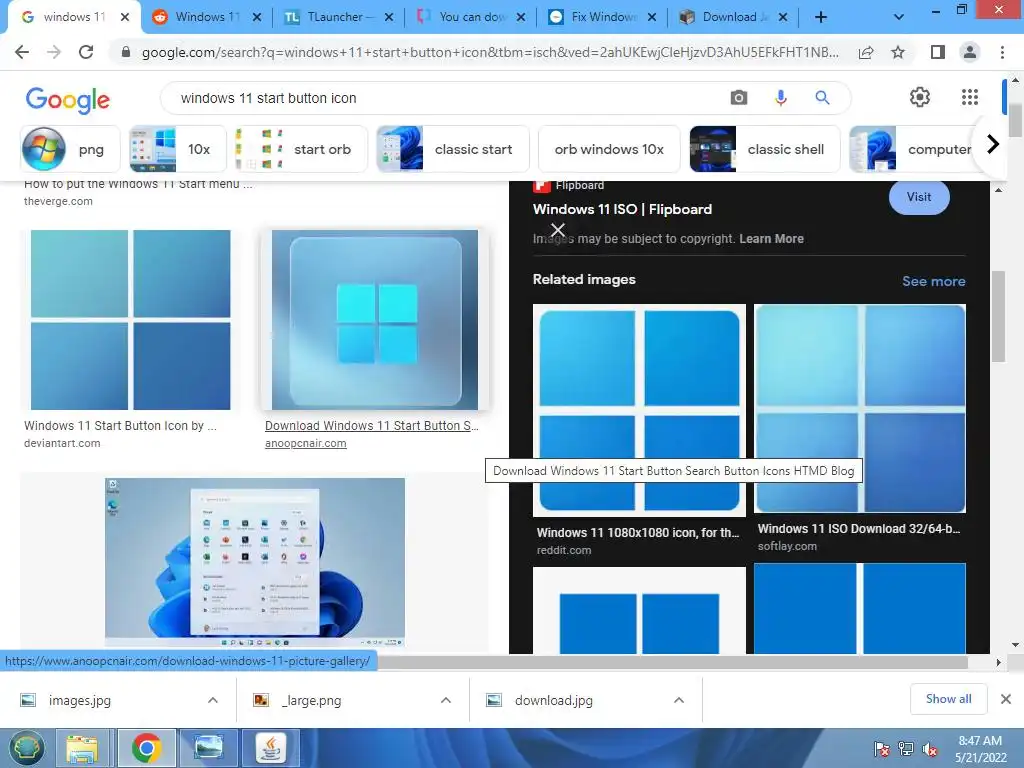Image resolution: width=1024 pixels, height=768 pixels.
Task: Bookmark this page with the star icon
Action: [x=898, y=52]
